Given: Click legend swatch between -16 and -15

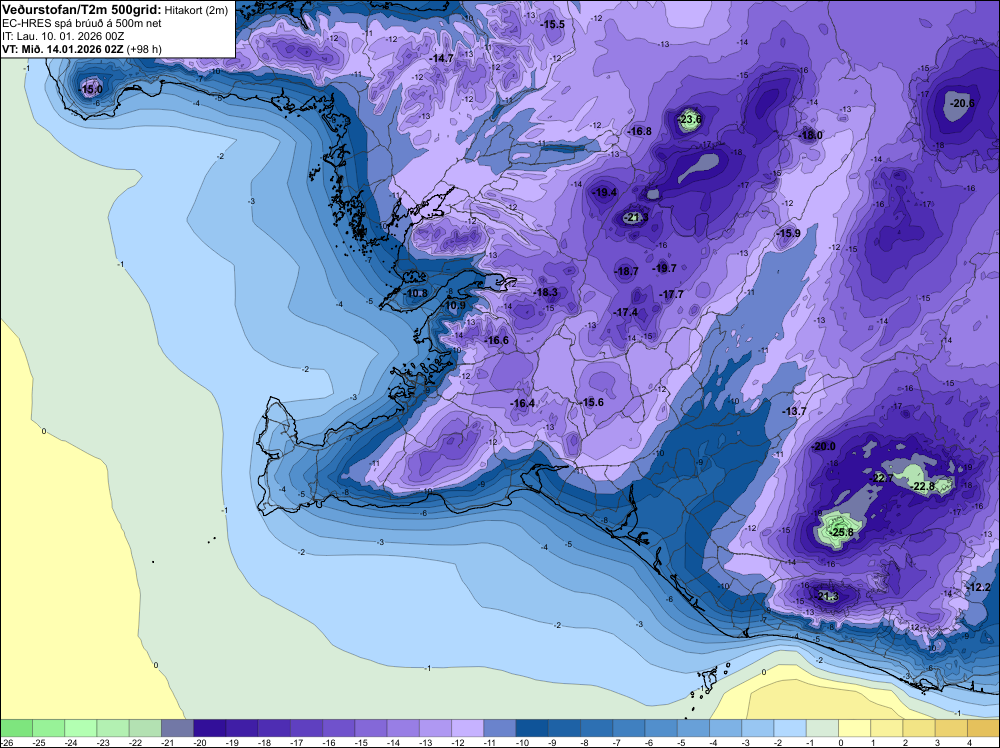Looking at the screenshot, I should [x=339, y=728].
